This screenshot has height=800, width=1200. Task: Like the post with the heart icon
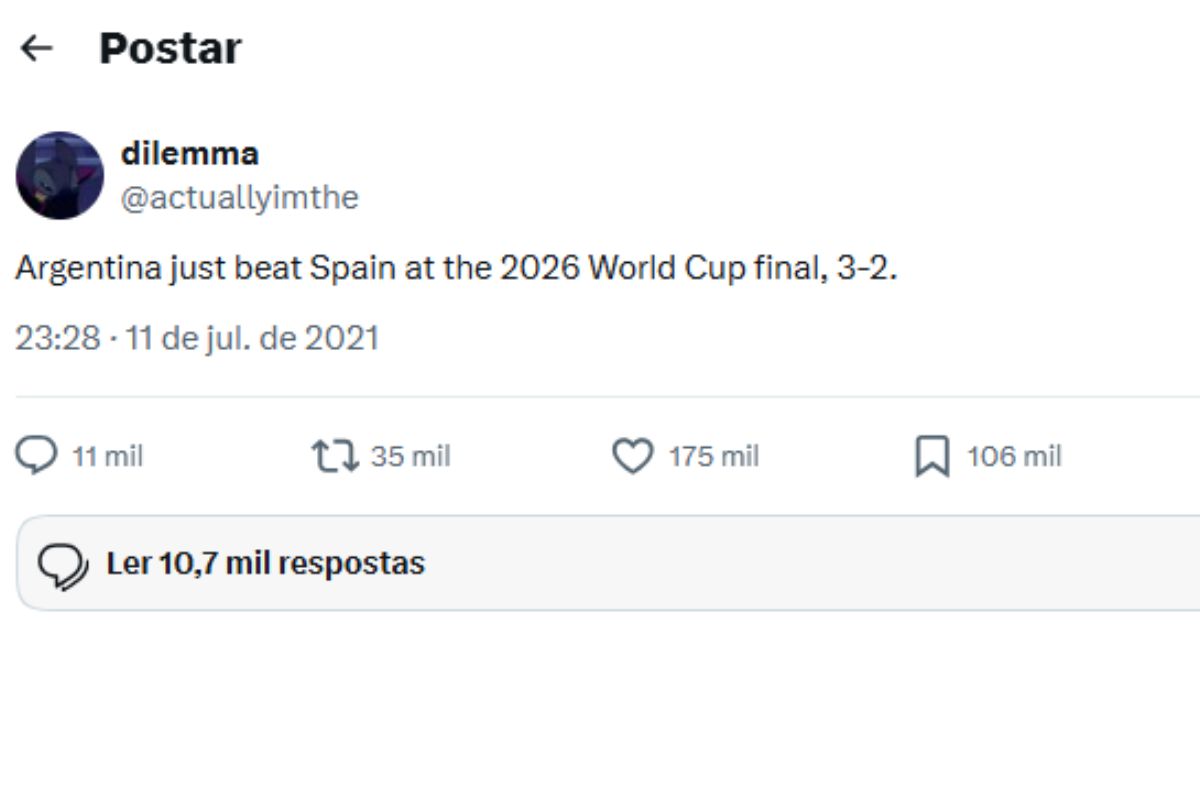click(x=632, y=457)
